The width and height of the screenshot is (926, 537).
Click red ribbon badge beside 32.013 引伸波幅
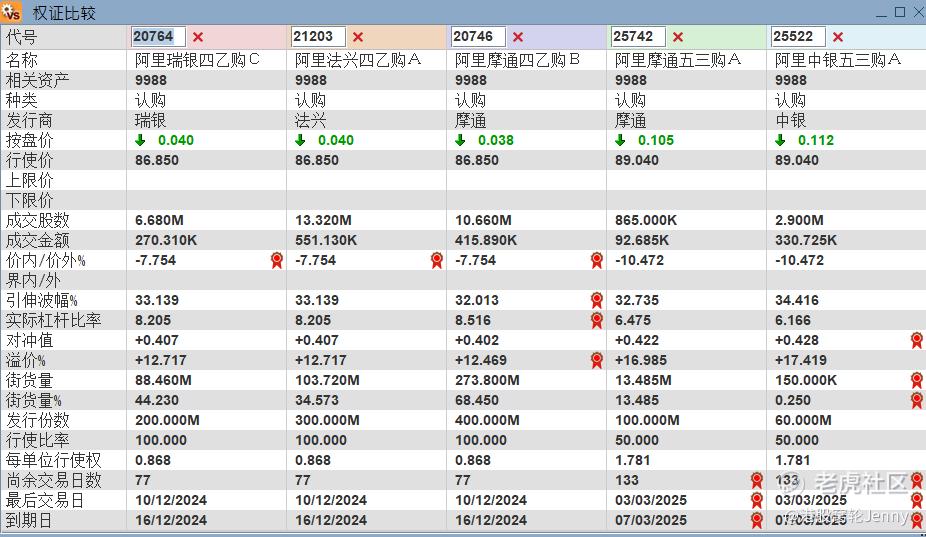[596, 300]
